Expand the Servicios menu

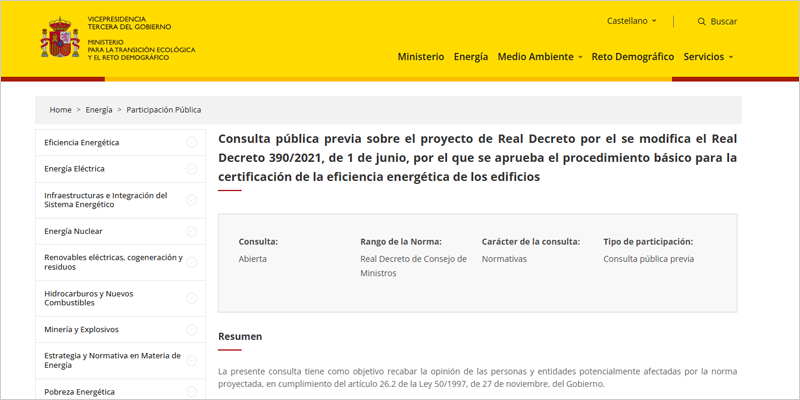pyautogui.click(x=708, y=57)
